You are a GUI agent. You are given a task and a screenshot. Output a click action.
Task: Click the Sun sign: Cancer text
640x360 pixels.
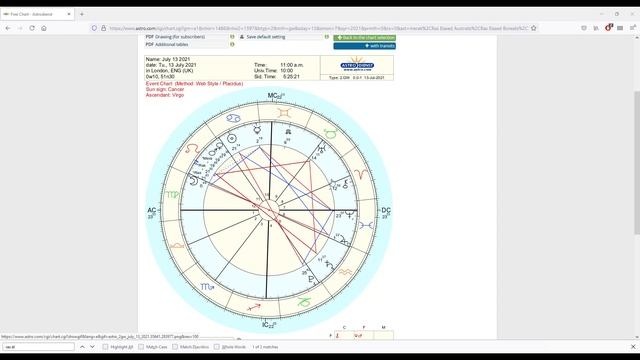click(165, 89)
